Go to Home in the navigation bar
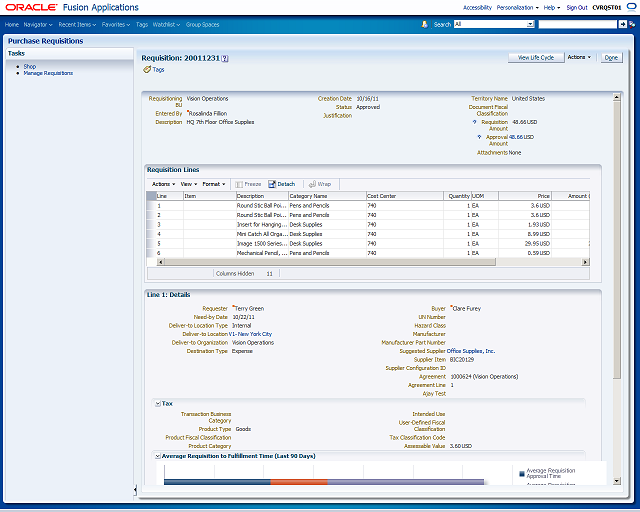Screen dimensions: 640x512 [x=12, y=24]
